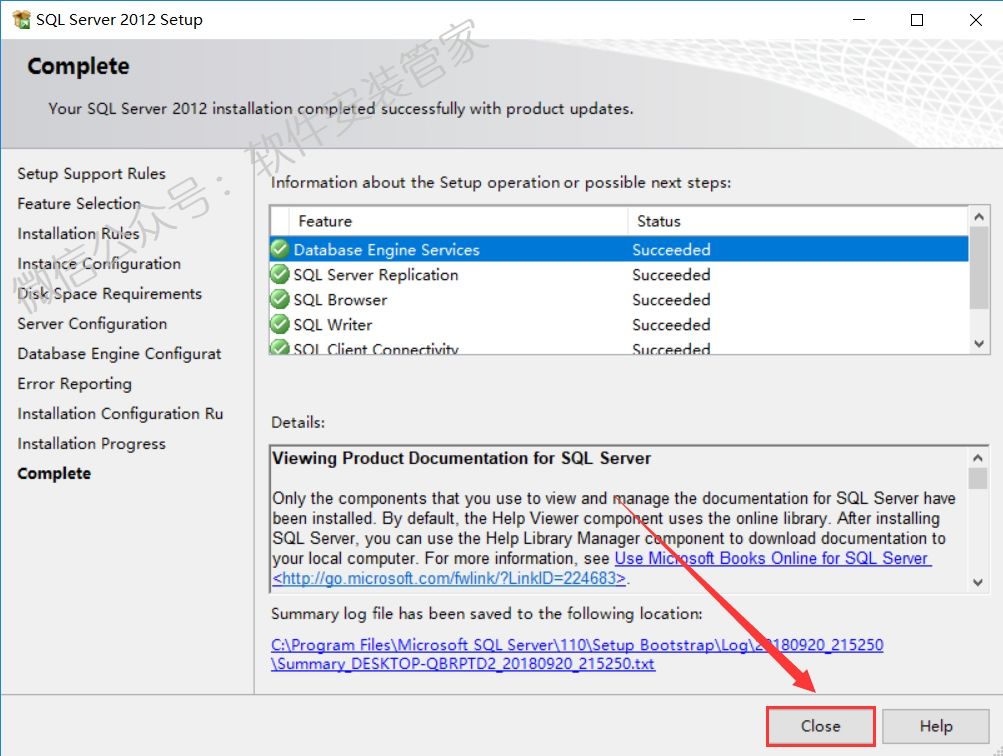This screenshot has height=756, width=1003.
Task: Open the go.microsoft.com fwlink URL
Action: pyautogui.click(x=449, y=578)
